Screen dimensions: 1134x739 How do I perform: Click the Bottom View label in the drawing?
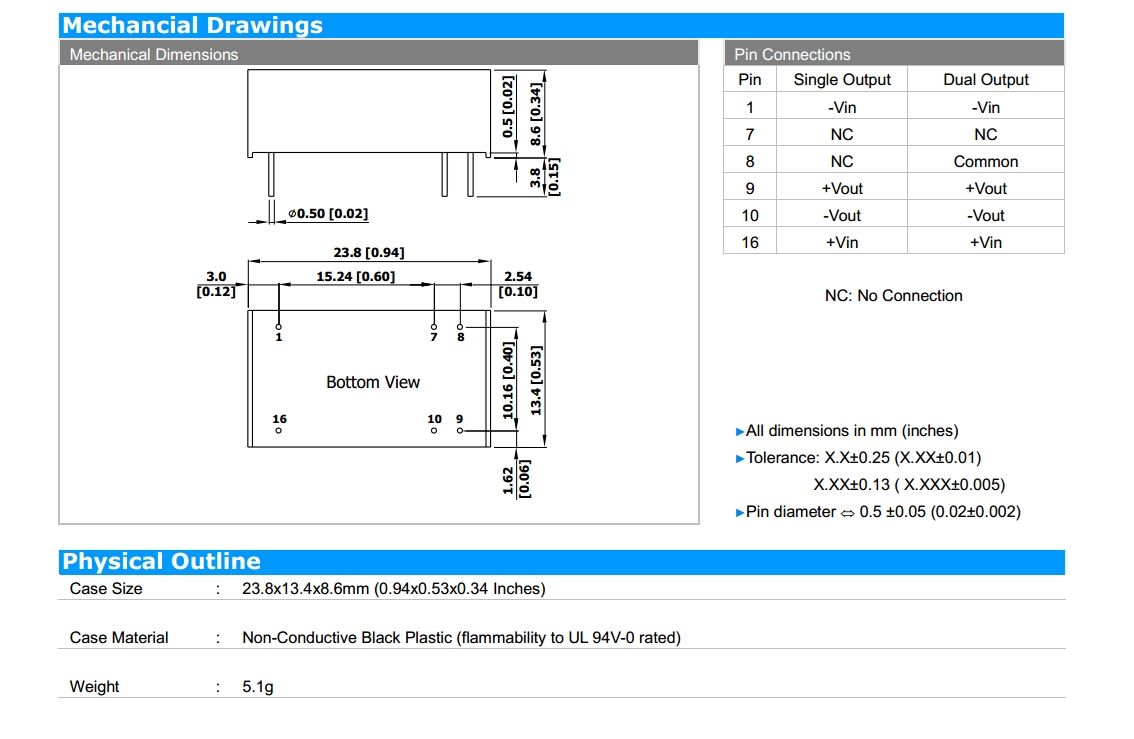tap(373, 382)
